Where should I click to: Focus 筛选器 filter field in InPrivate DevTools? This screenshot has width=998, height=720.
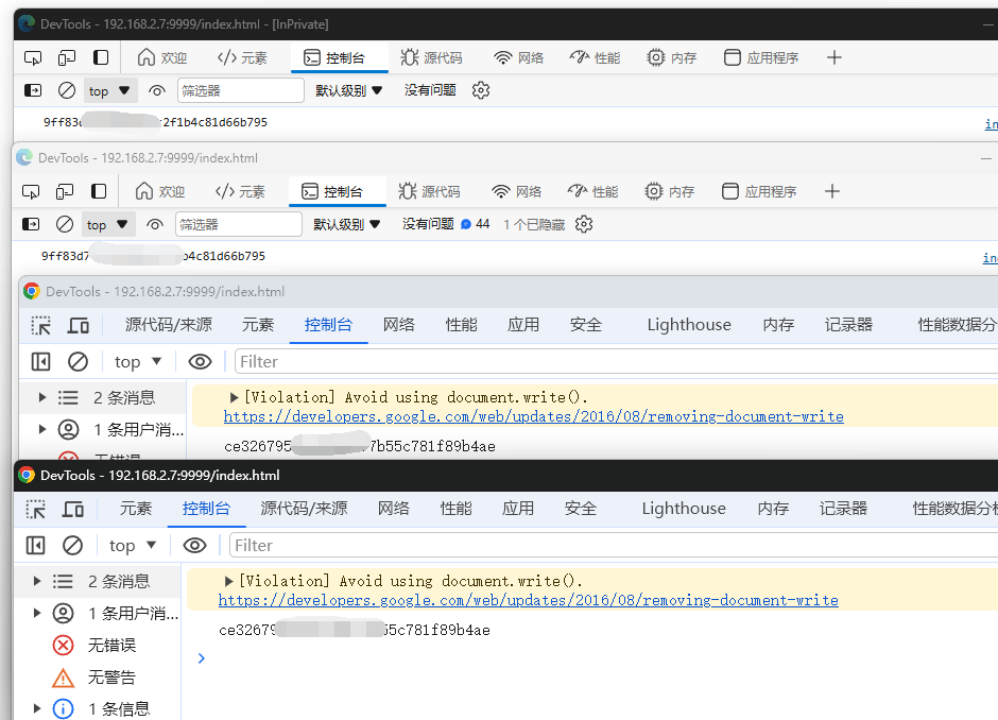241,90
